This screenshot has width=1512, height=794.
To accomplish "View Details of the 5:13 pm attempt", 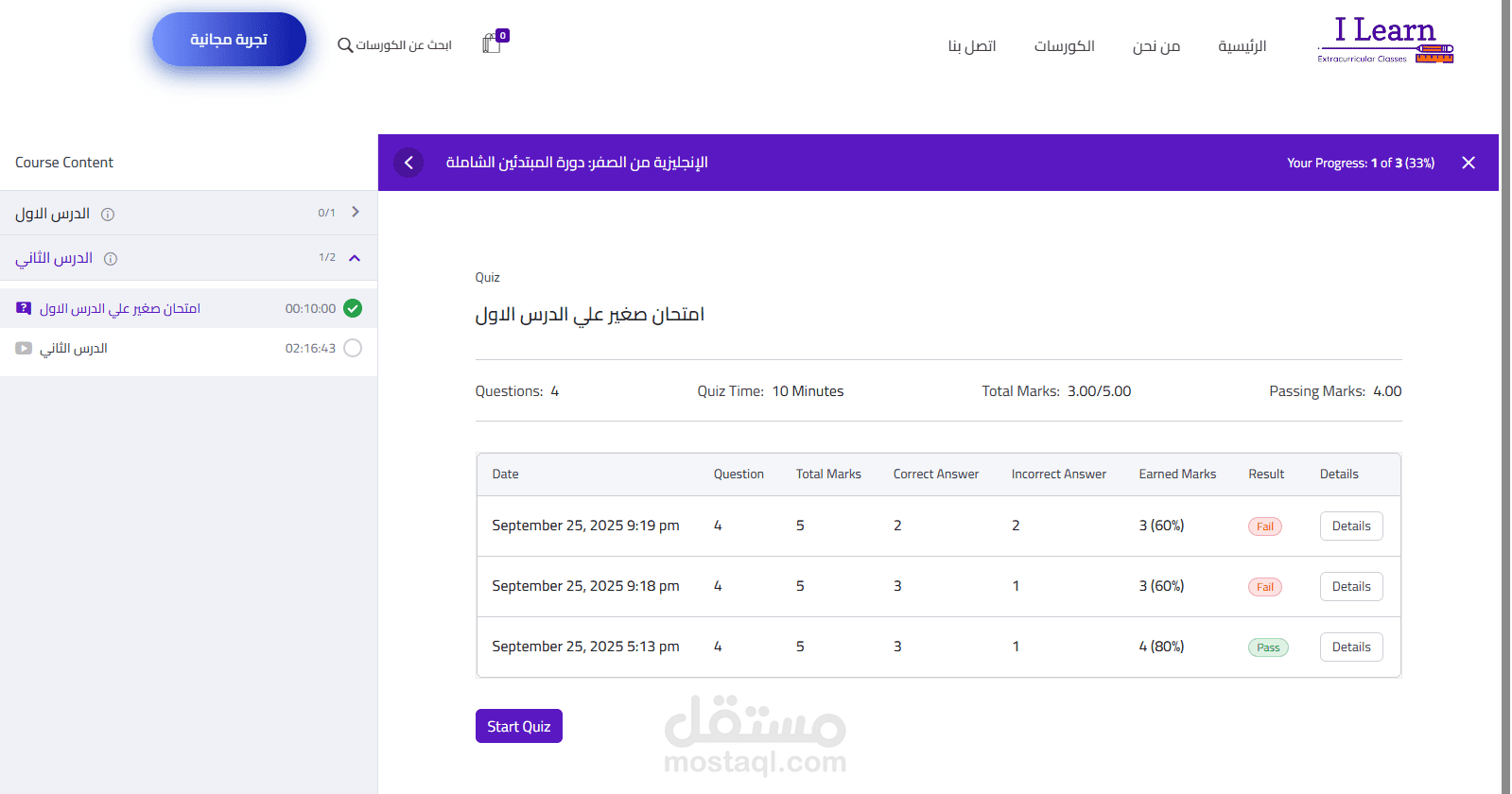I will [x=1351, y=647].
